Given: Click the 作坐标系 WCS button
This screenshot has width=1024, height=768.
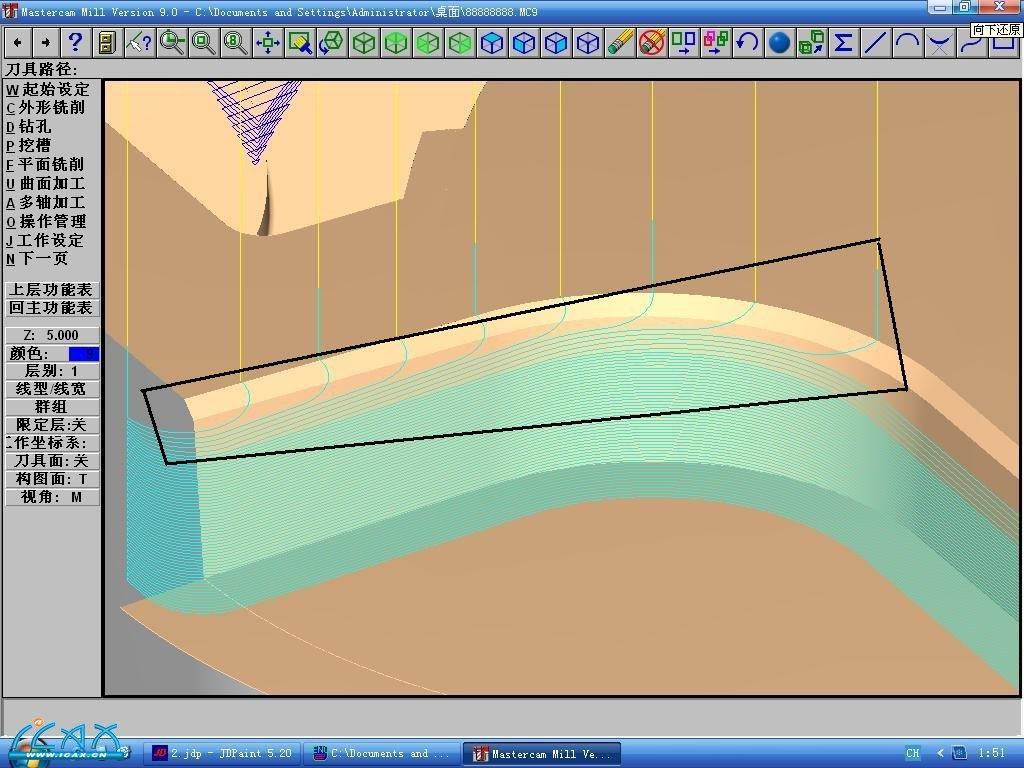Looking at the screenshot, I should [x=52, y=443].
